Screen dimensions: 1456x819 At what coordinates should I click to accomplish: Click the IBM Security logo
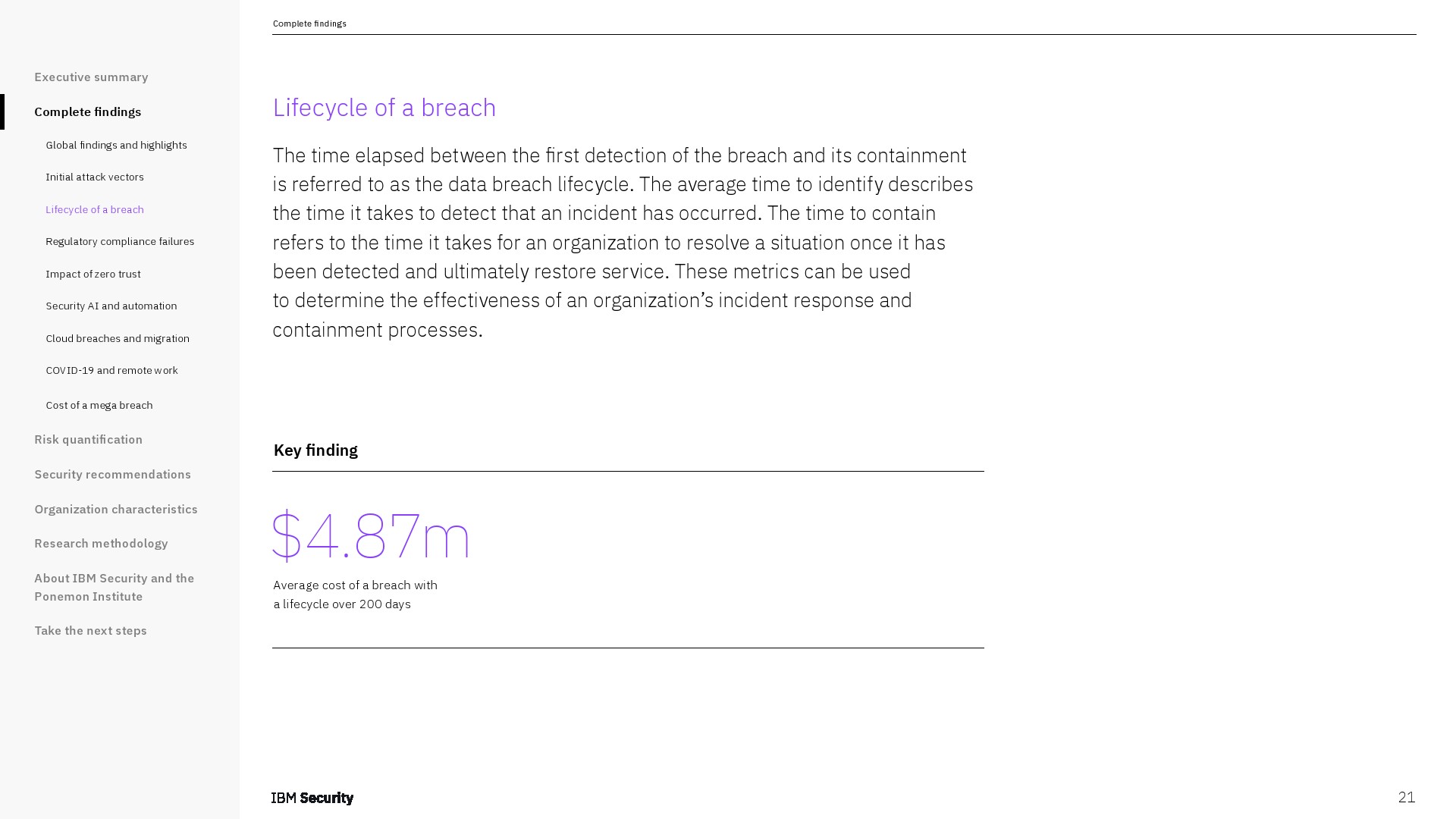pyautogui.click(x=312, y=798)
